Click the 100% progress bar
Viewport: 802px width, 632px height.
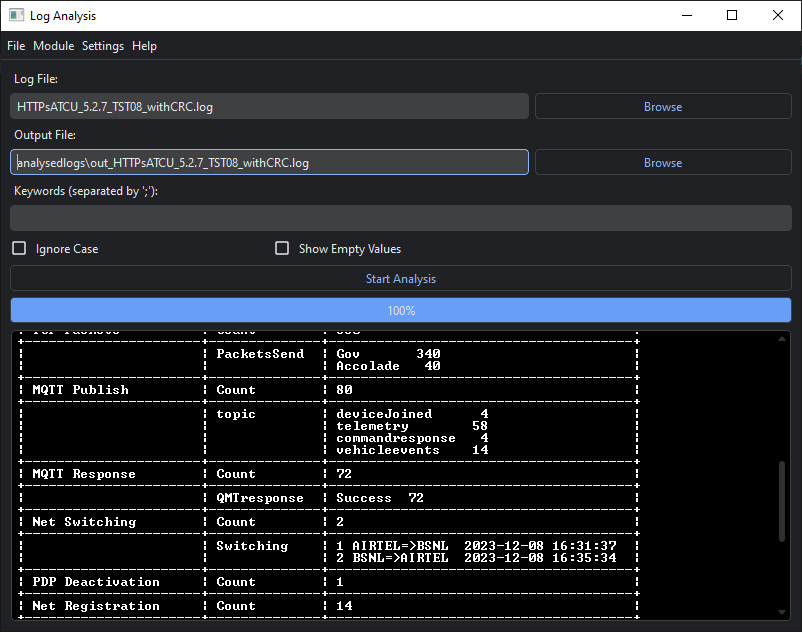pos(401,310)
